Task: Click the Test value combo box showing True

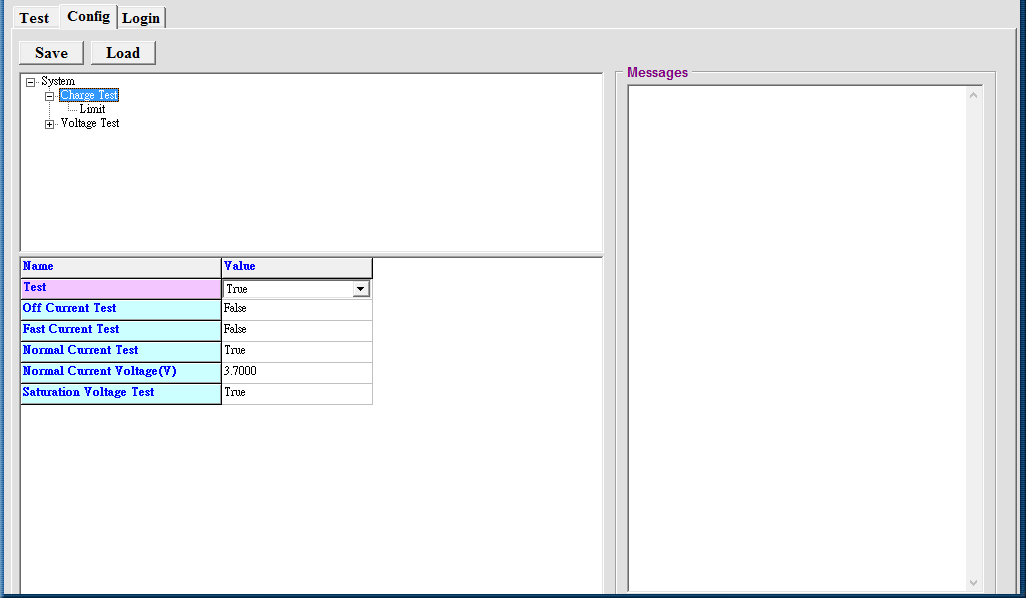Action: click(296, 289)
